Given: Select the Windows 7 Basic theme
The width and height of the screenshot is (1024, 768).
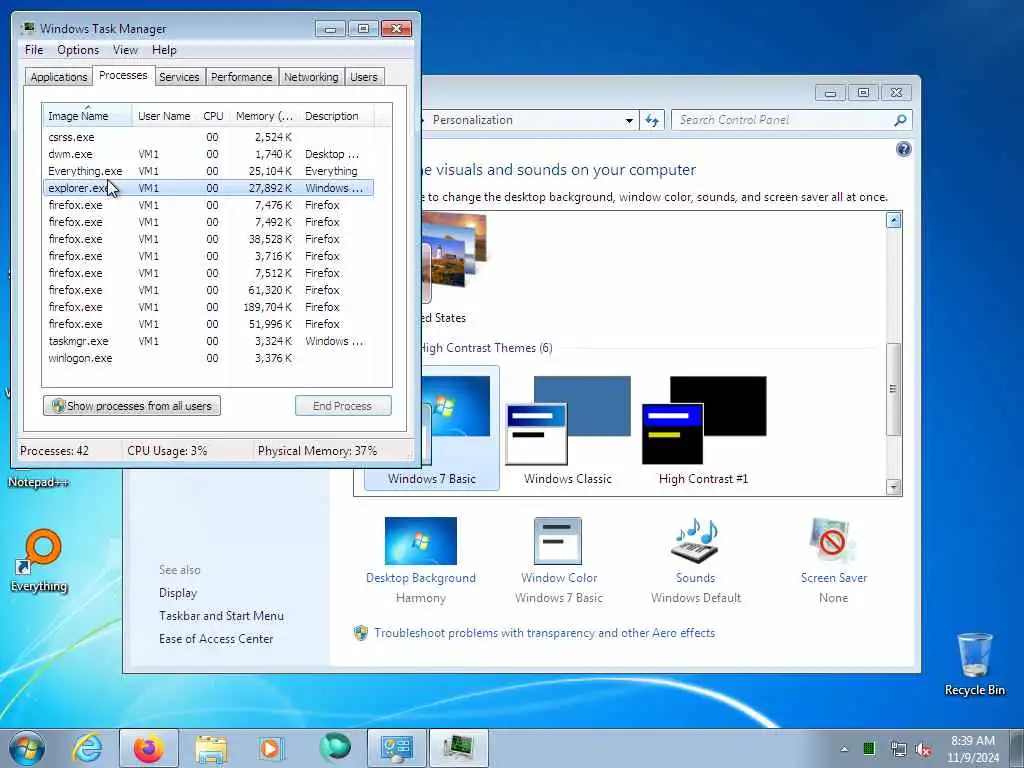Looking at the screenshot, I should click(432, 428).
